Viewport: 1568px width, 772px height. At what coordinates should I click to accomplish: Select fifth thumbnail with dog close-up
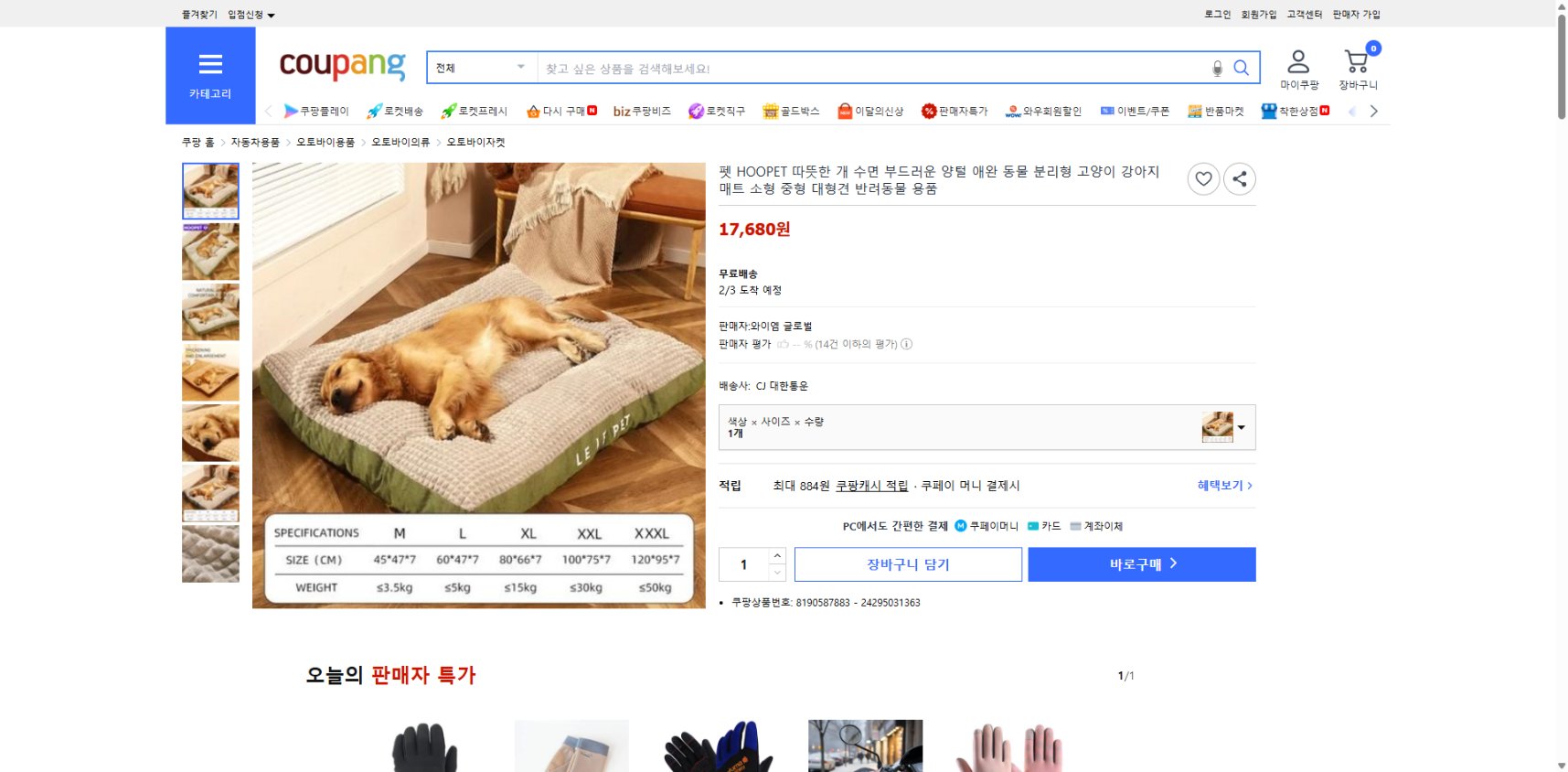tap(210, 433)
